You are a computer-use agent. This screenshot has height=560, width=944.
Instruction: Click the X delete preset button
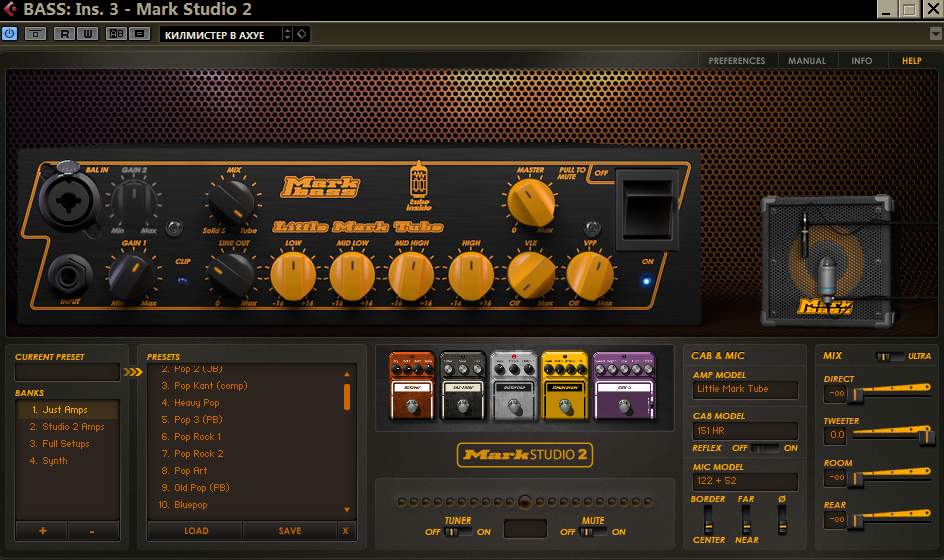coord(346,530)
